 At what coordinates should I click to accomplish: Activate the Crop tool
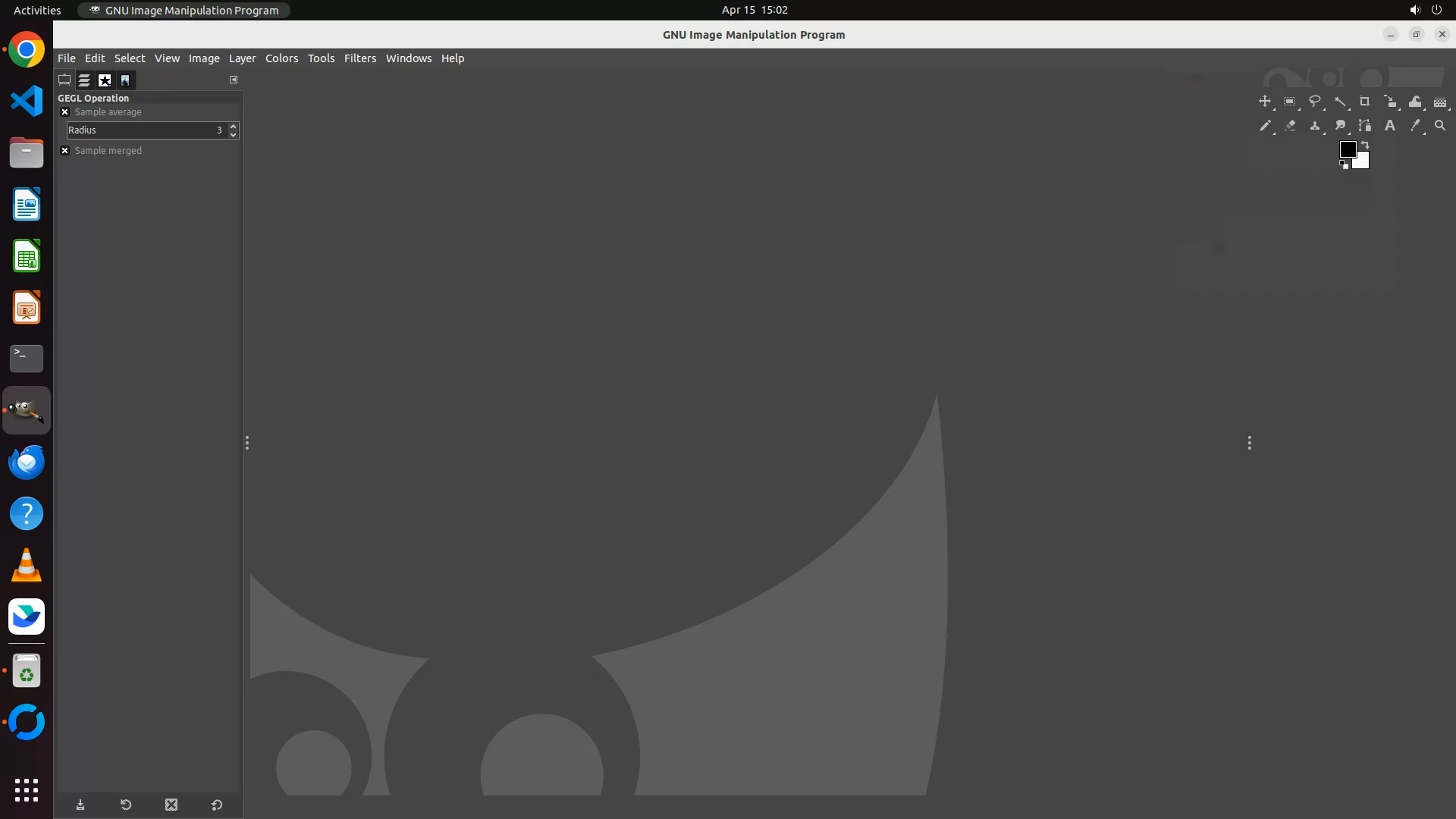(1365, 102)
